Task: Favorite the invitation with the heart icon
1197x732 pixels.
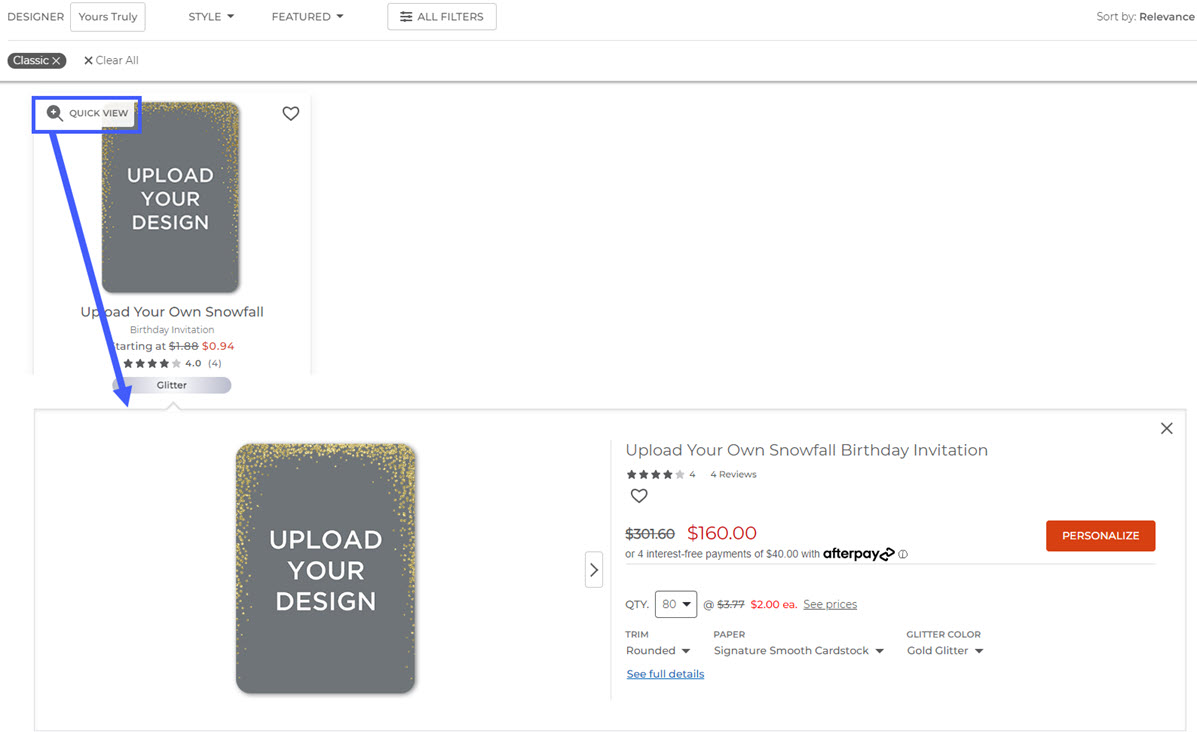Action: (x=638, y=495)
